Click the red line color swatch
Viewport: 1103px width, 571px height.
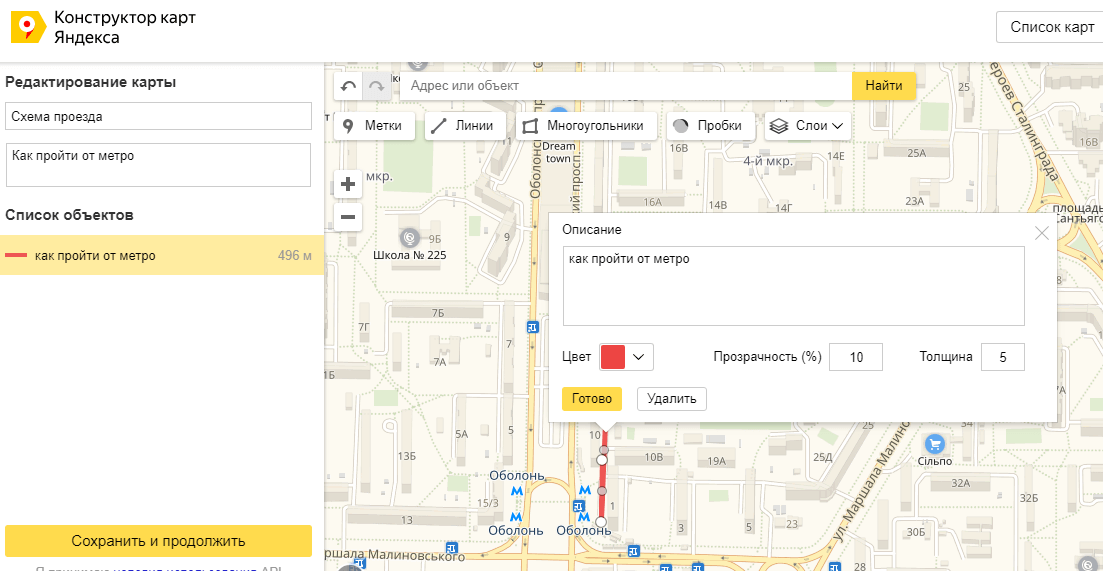(613, 357)
